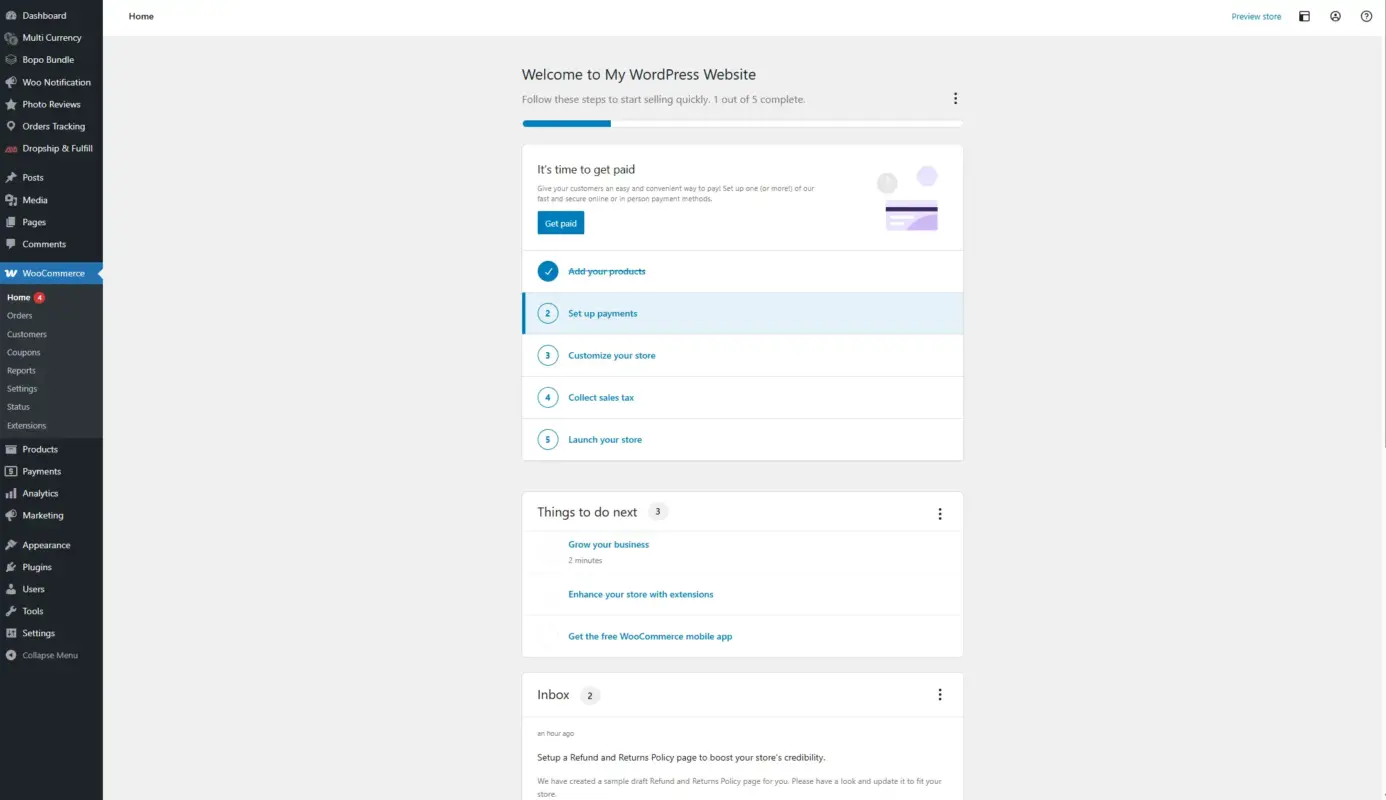Click the step 5 number circle
This screenshot has height=800, width=1386.
click(x=548, y=439)
